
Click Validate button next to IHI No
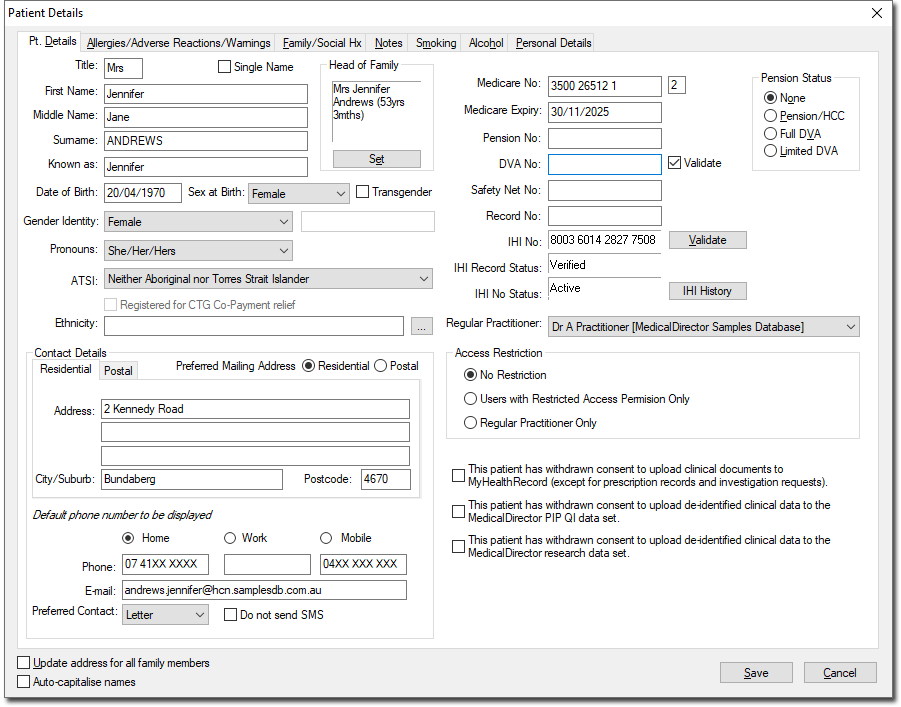707,240
